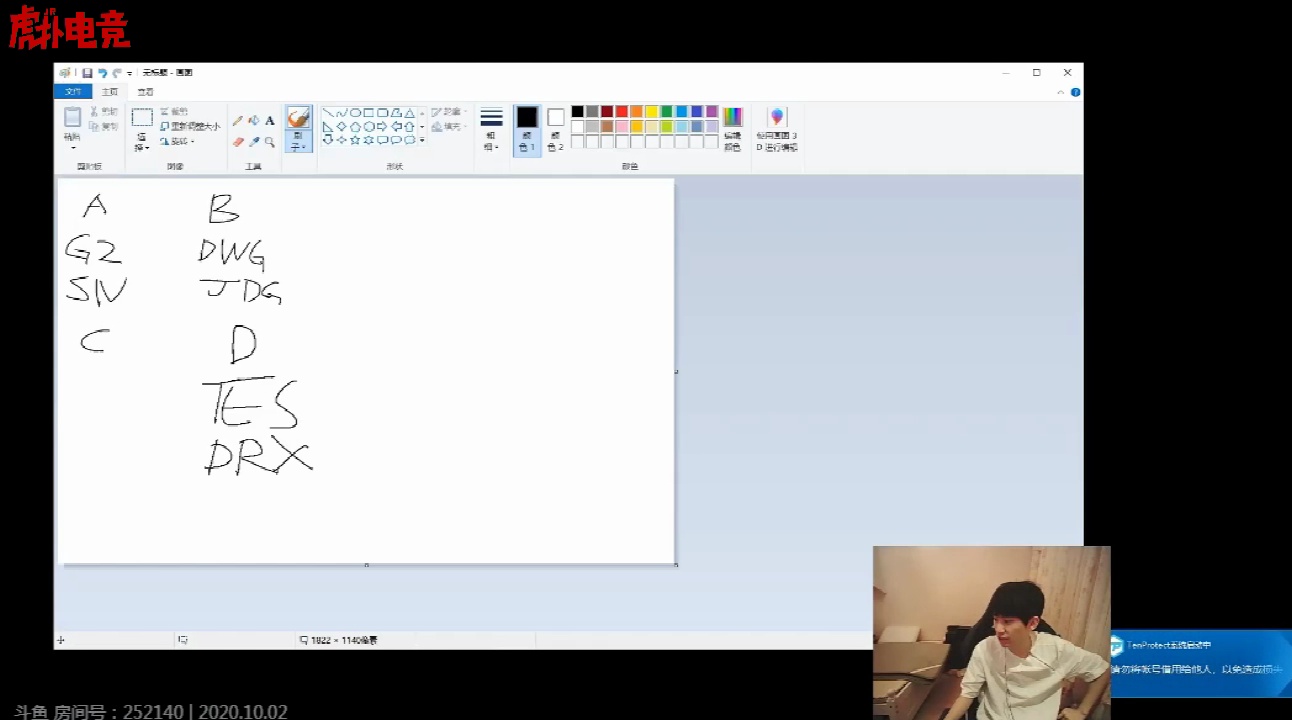1292x720 pixels.
Task: Open Edit with Paint 3D
Action: pos(777,129)
